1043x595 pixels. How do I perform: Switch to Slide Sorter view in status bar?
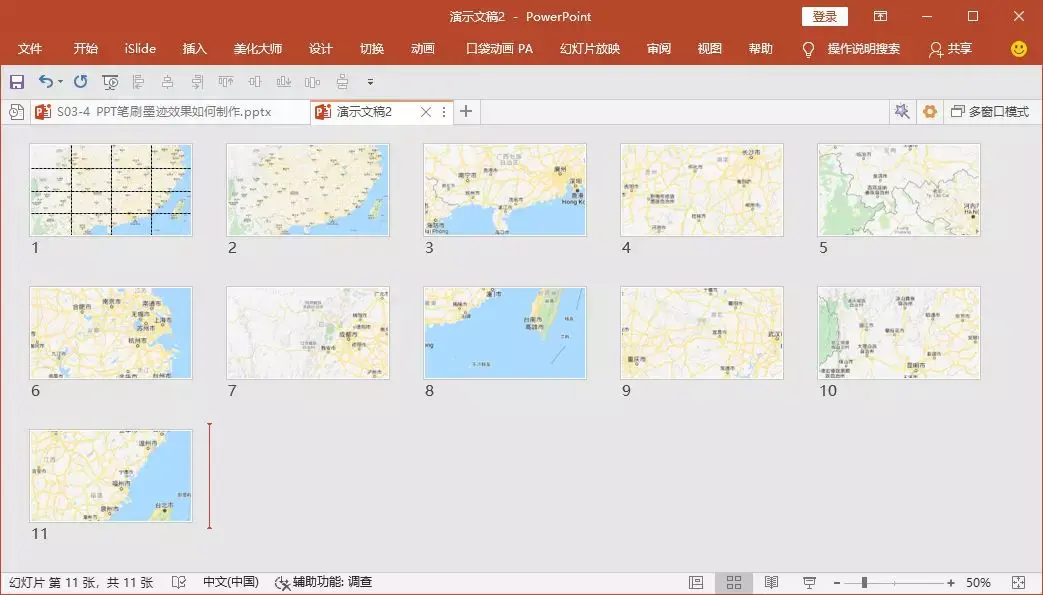click(734, 583)
